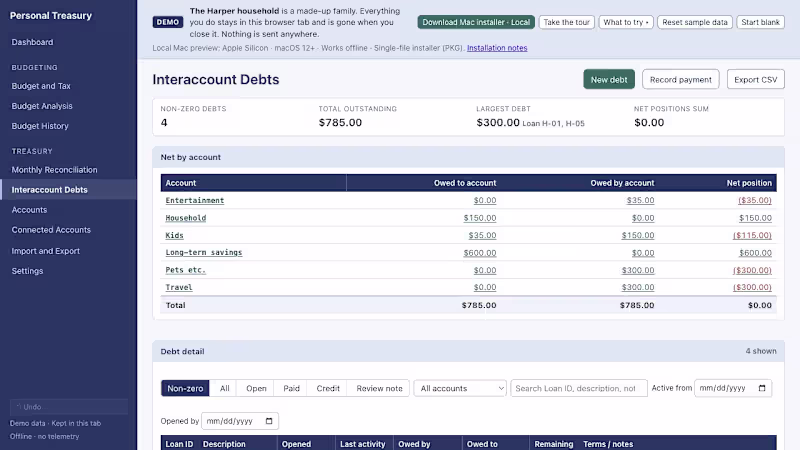
Task: Open the Pets etc. account link
Action: coord(185,270)
